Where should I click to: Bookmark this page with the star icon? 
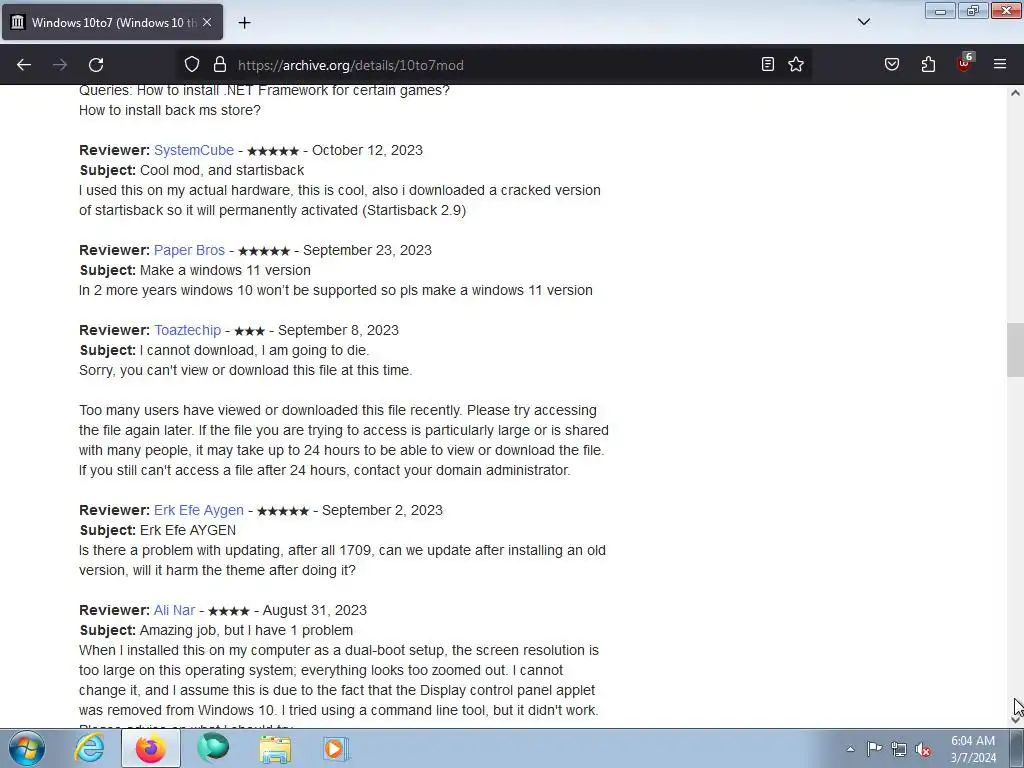796,64
